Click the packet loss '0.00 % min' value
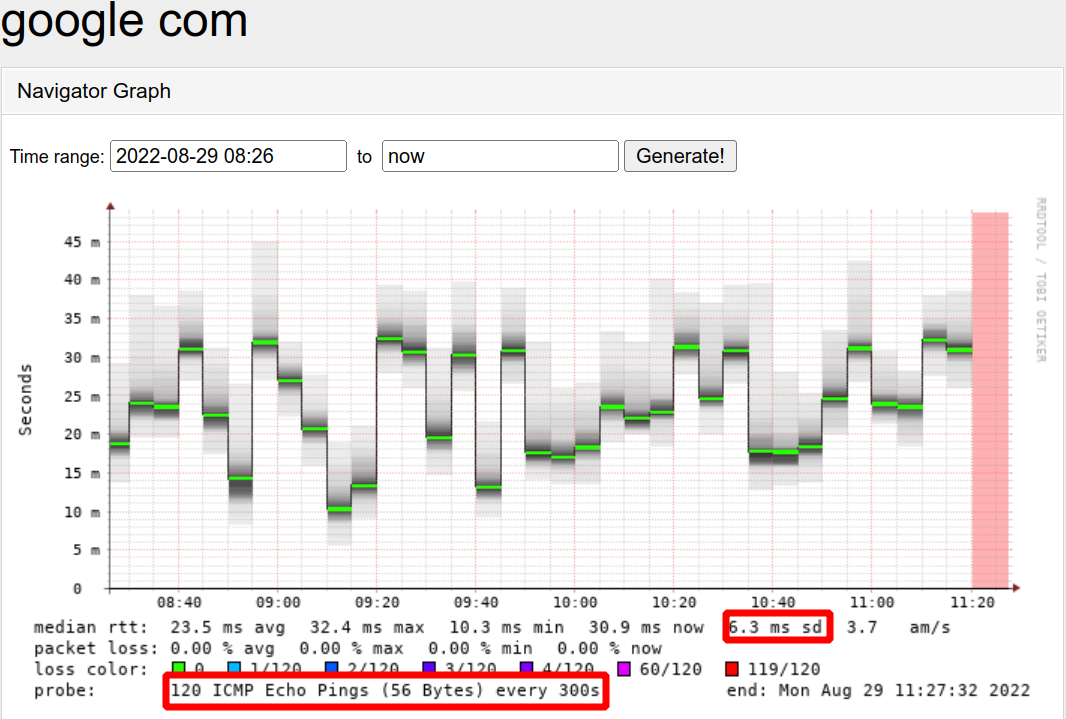Screen dimensions: 1066x719 (481, 648)
